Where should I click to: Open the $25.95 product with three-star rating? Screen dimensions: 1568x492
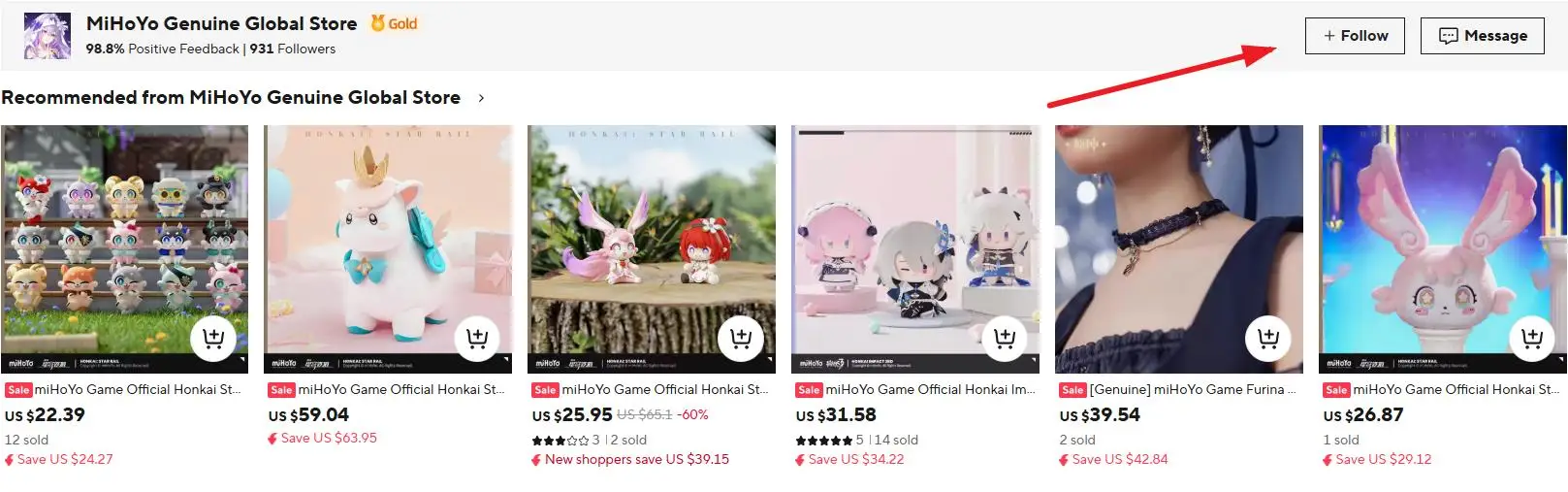click(664, 389)
